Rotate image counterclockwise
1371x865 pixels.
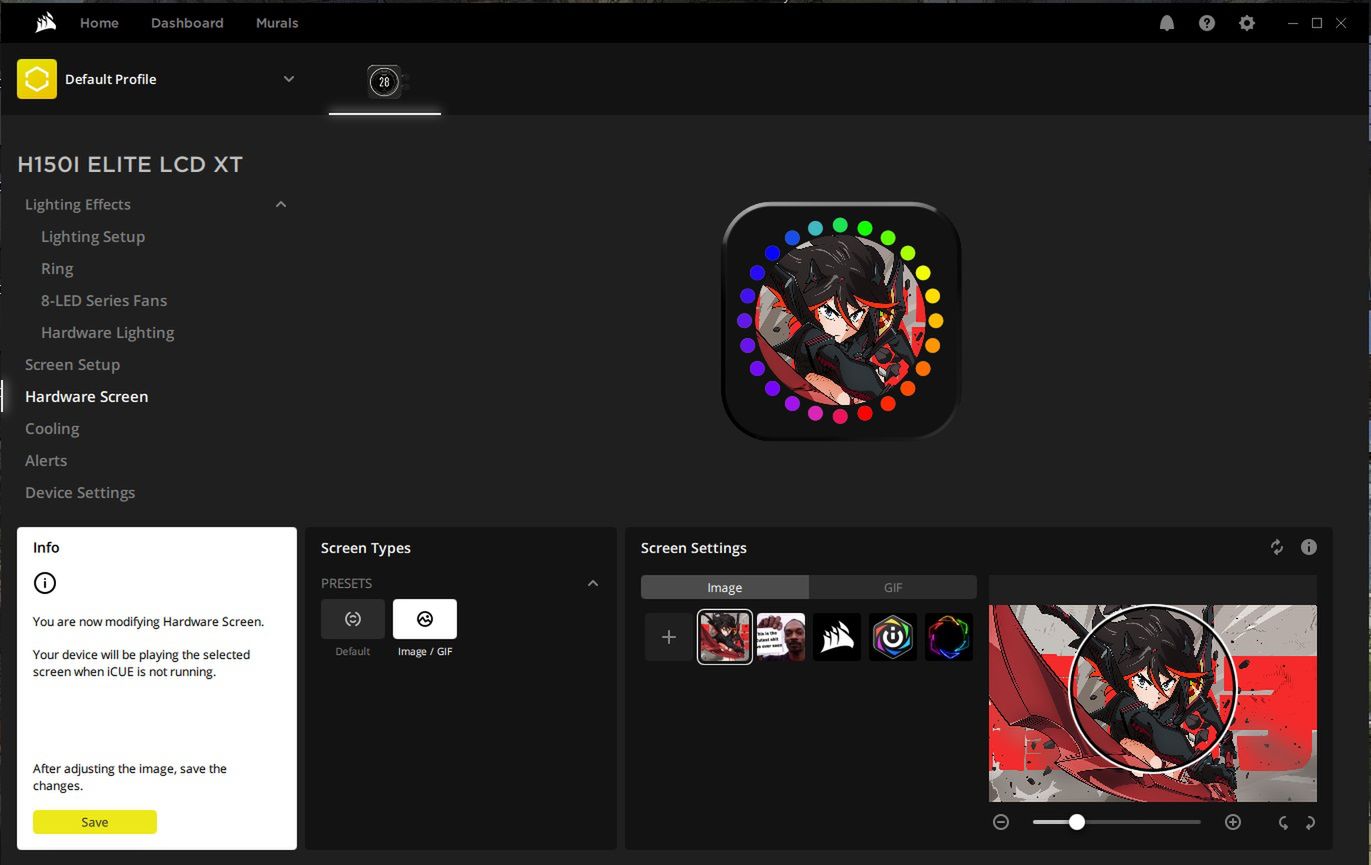(1284, 823)
